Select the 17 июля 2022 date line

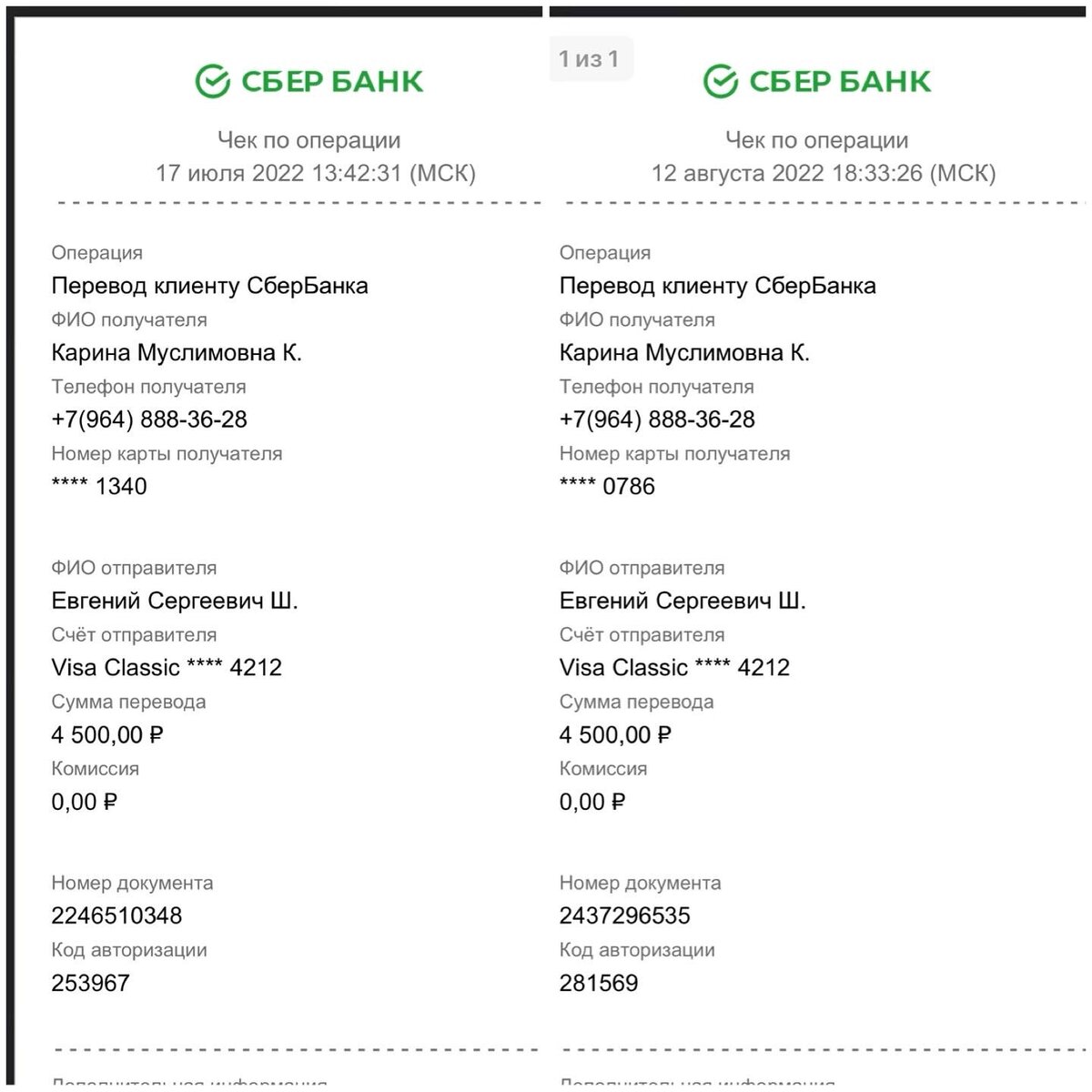(x=315, y=173)
